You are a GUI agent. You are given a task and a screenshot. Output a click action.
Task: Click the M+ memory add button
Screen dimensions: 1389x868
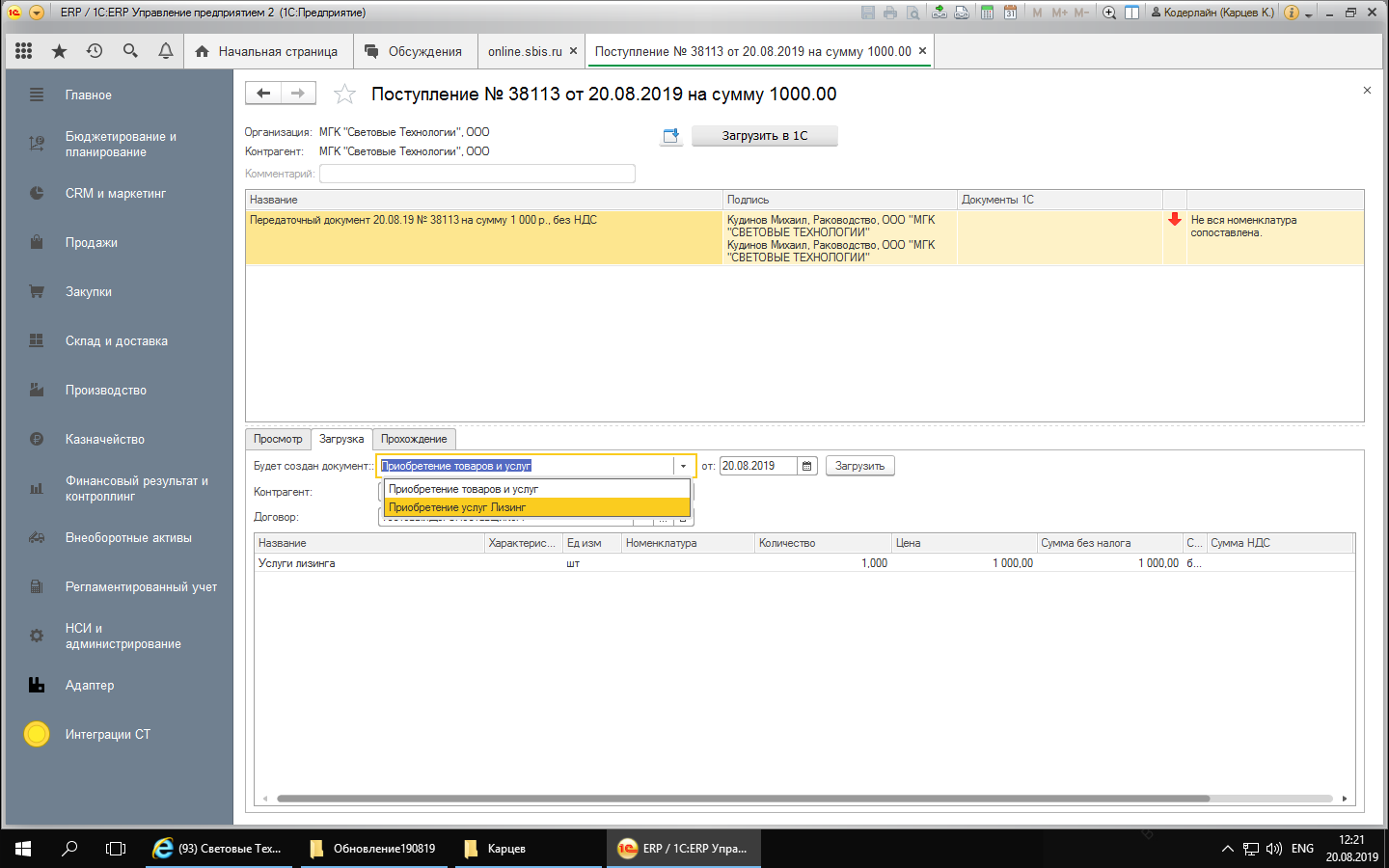point(1059,13)
